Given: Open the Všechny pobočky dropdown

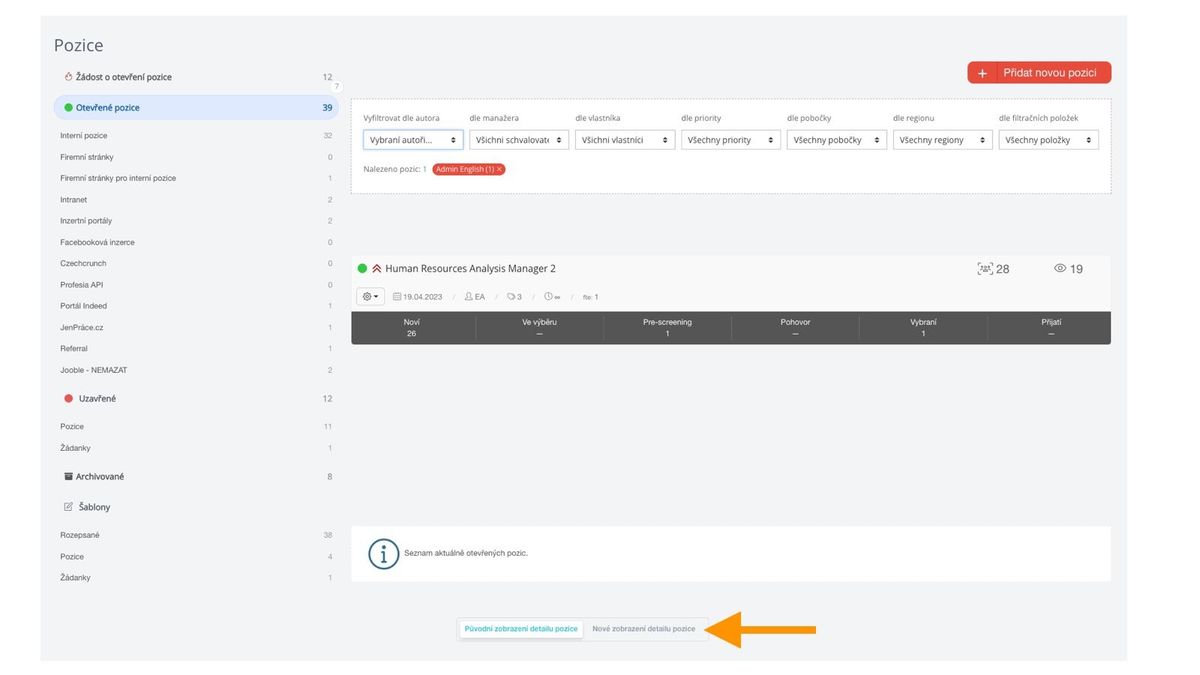Looking at the screenshot, I should tap(837, 140).
